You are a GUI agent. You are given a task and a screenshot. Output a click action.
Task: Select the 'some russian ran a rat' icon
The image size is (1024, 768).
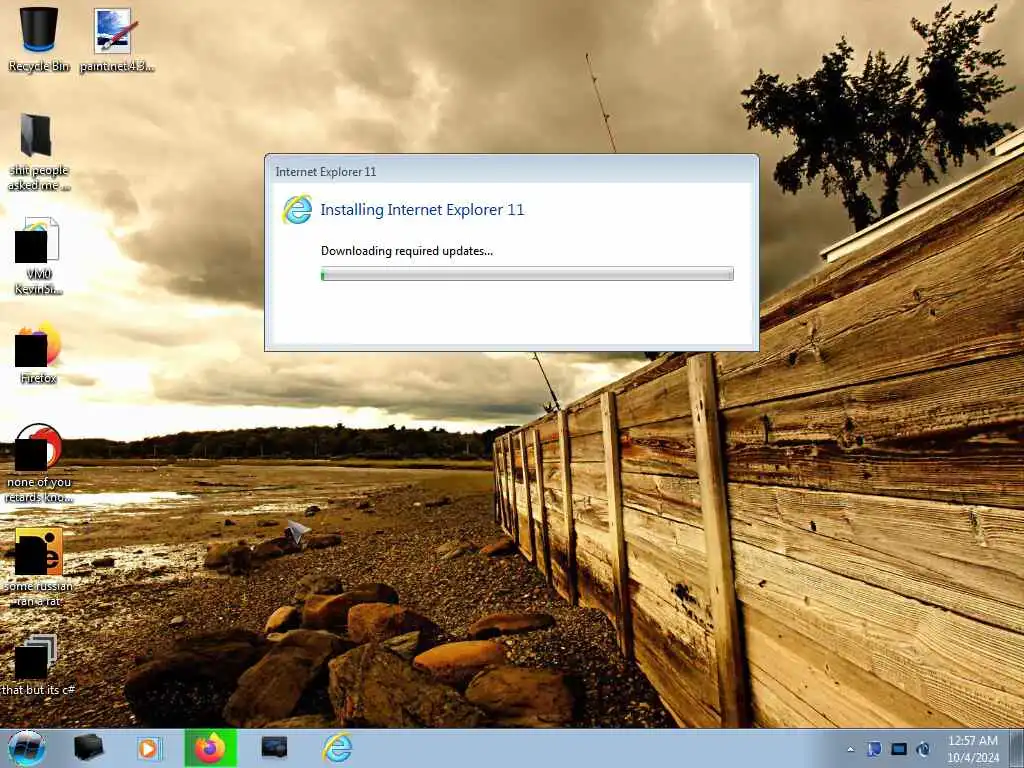(x=38, y=567)
